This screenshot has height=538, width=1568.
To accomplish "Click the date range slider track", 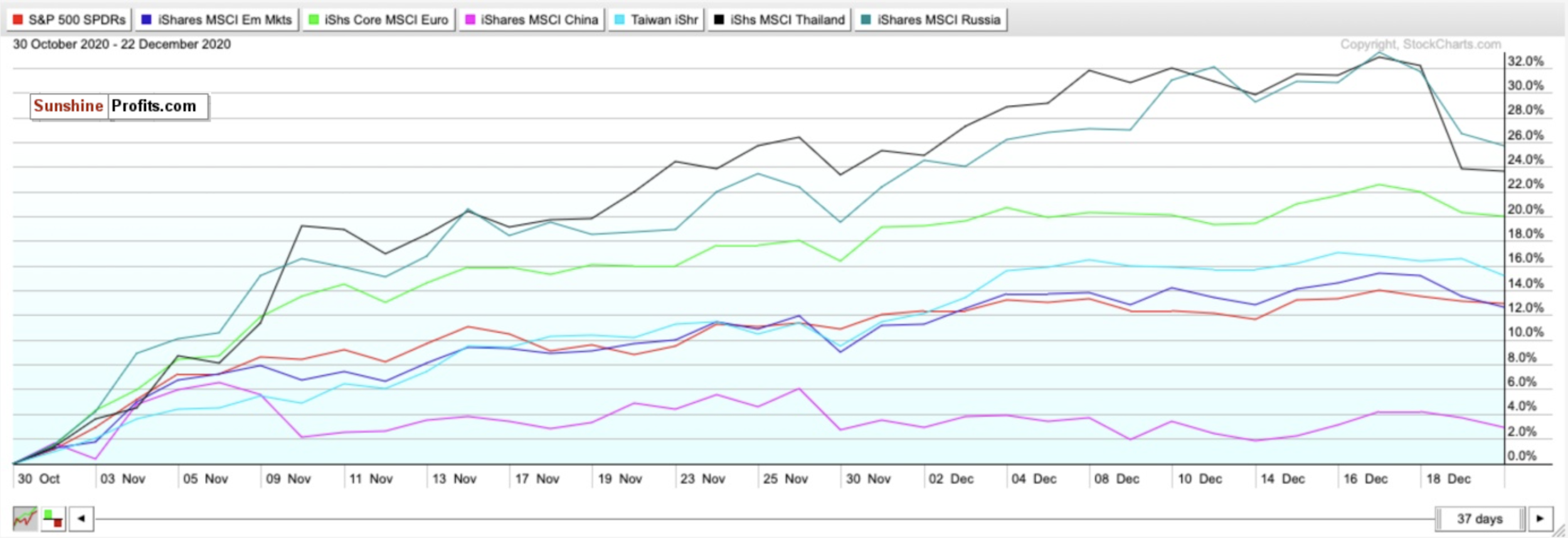I will 765,519.
